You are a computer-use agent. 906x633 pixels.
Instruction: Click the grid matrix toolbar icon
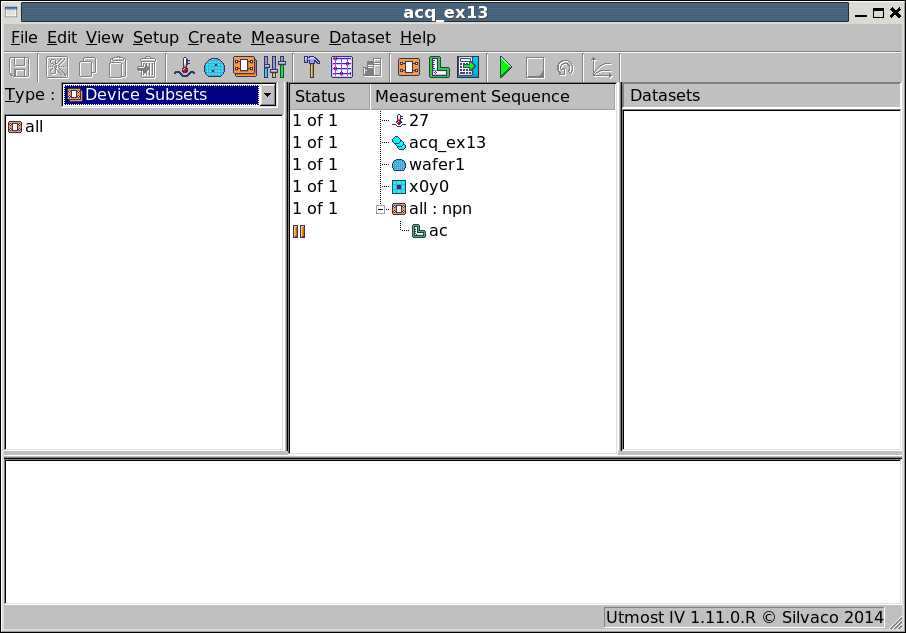coord(342,68)
